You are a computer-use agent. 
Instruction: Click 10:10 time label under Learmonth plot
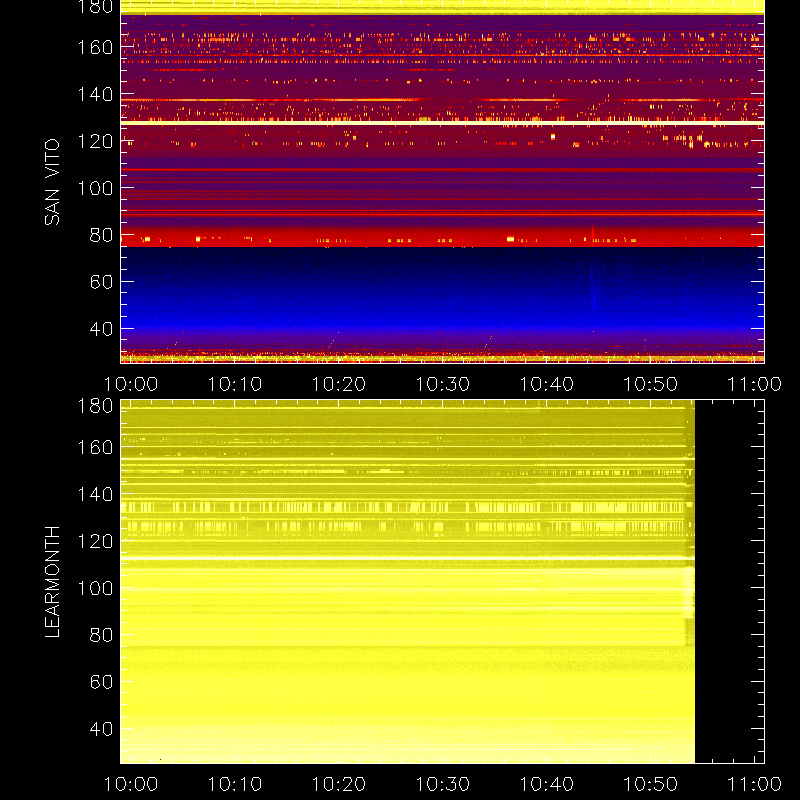235,784
